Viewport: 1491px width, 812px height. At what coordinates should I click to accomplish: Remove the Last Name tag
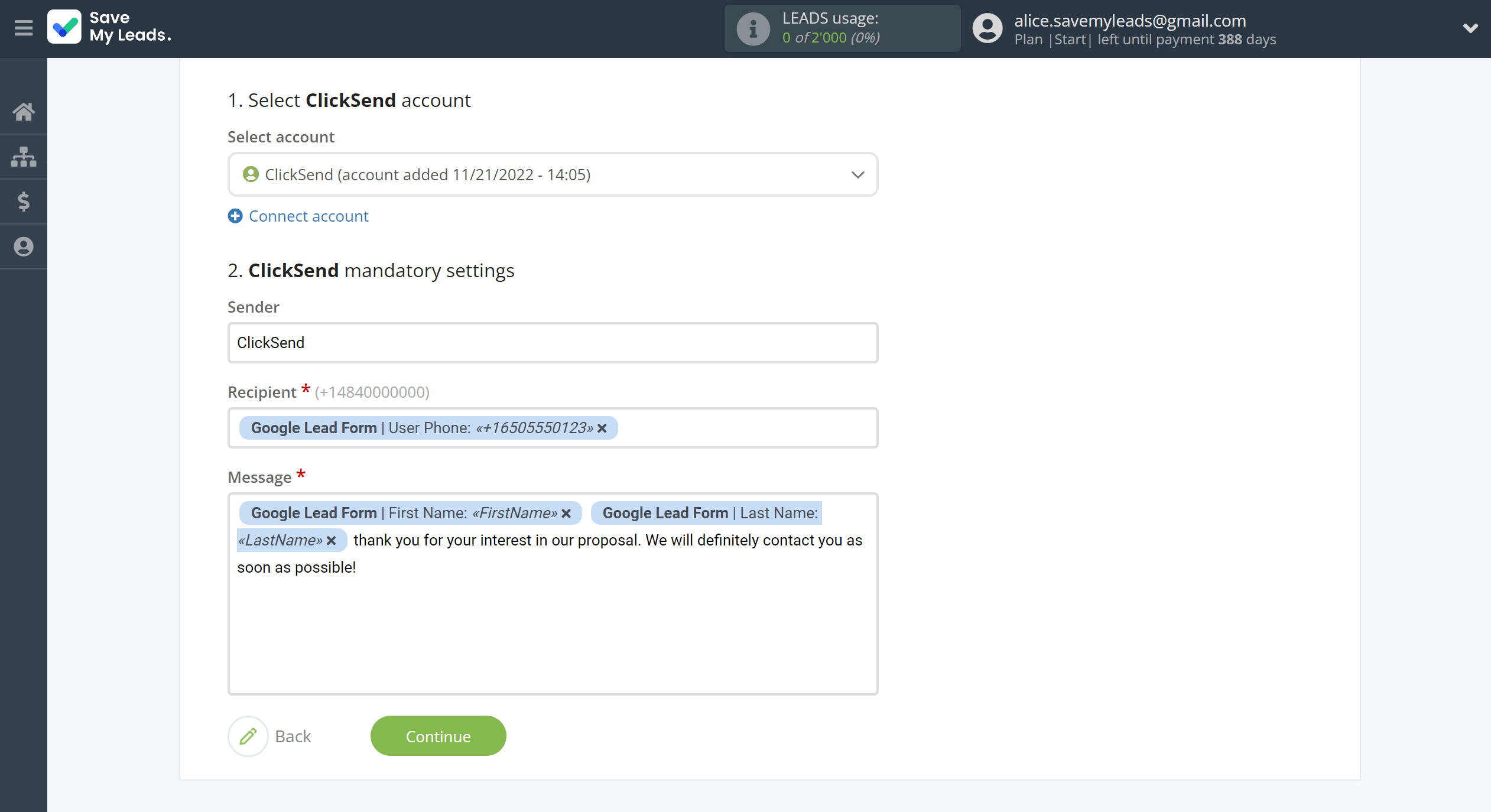pyautogui.click(x=332, y=541)
